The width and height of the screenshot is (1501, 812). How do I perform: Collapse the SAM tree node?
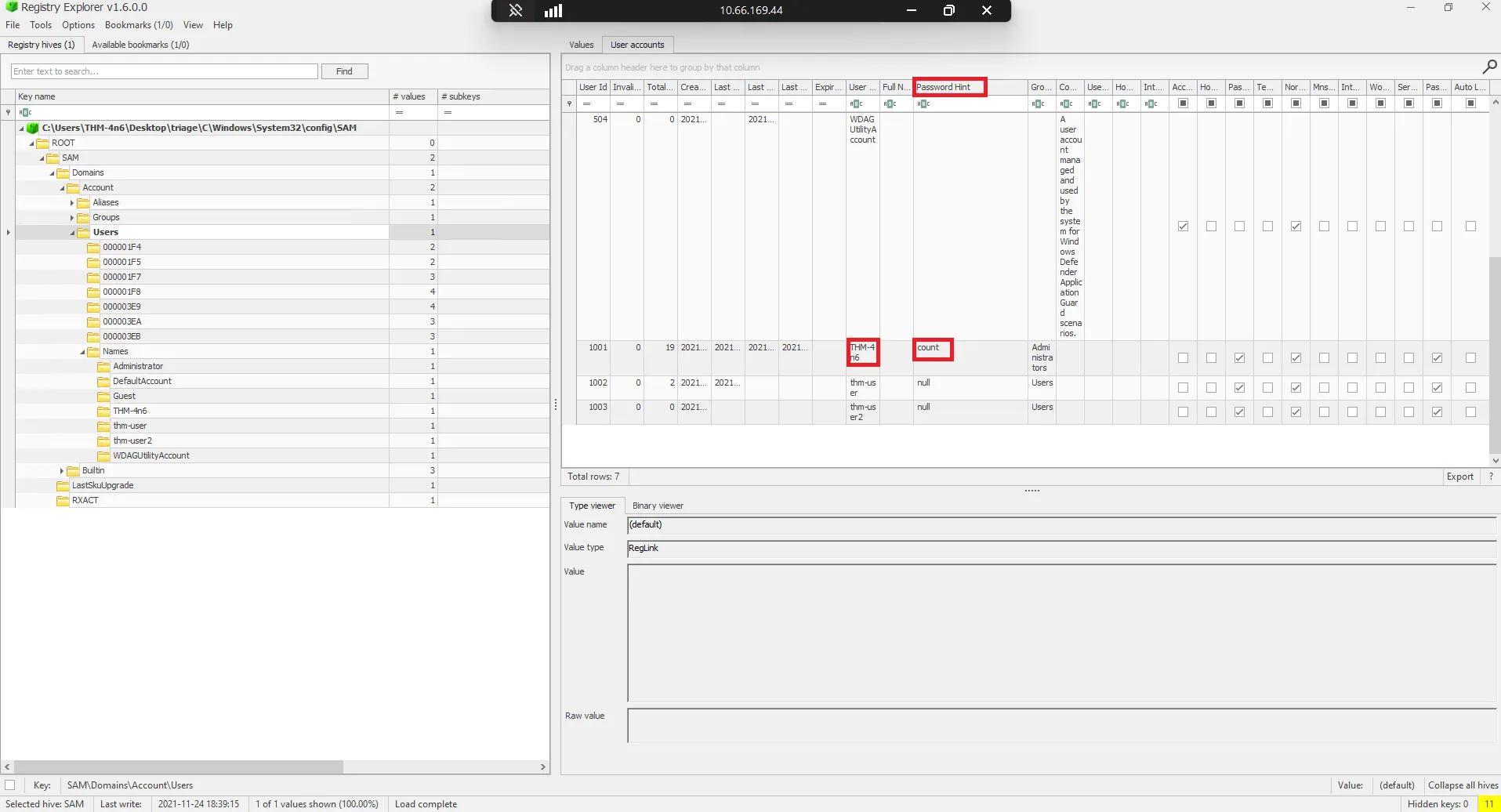[42, 158]
